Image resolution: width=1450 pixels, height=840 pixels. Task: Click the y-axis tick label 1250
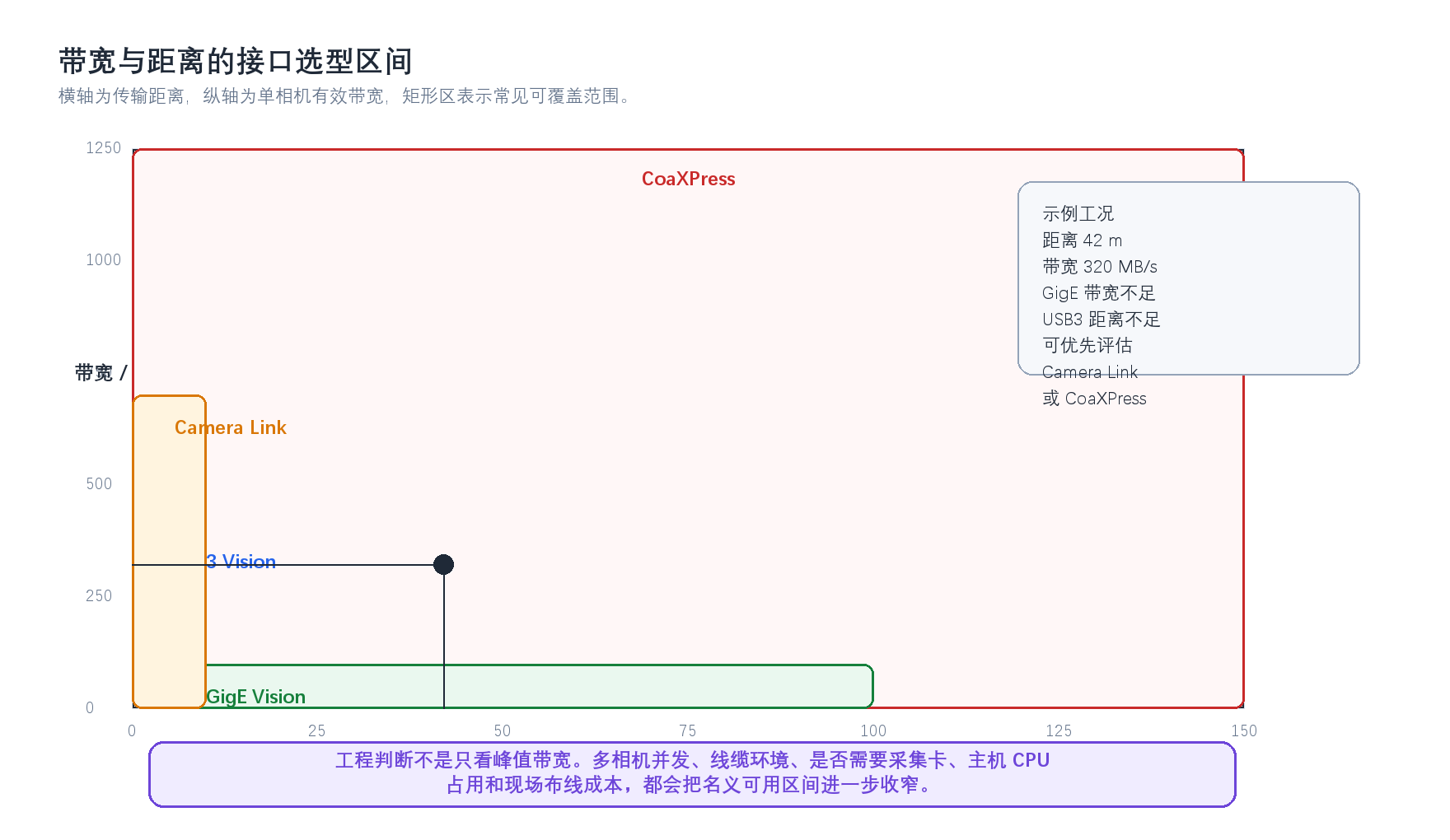click(x=104, y=147)
